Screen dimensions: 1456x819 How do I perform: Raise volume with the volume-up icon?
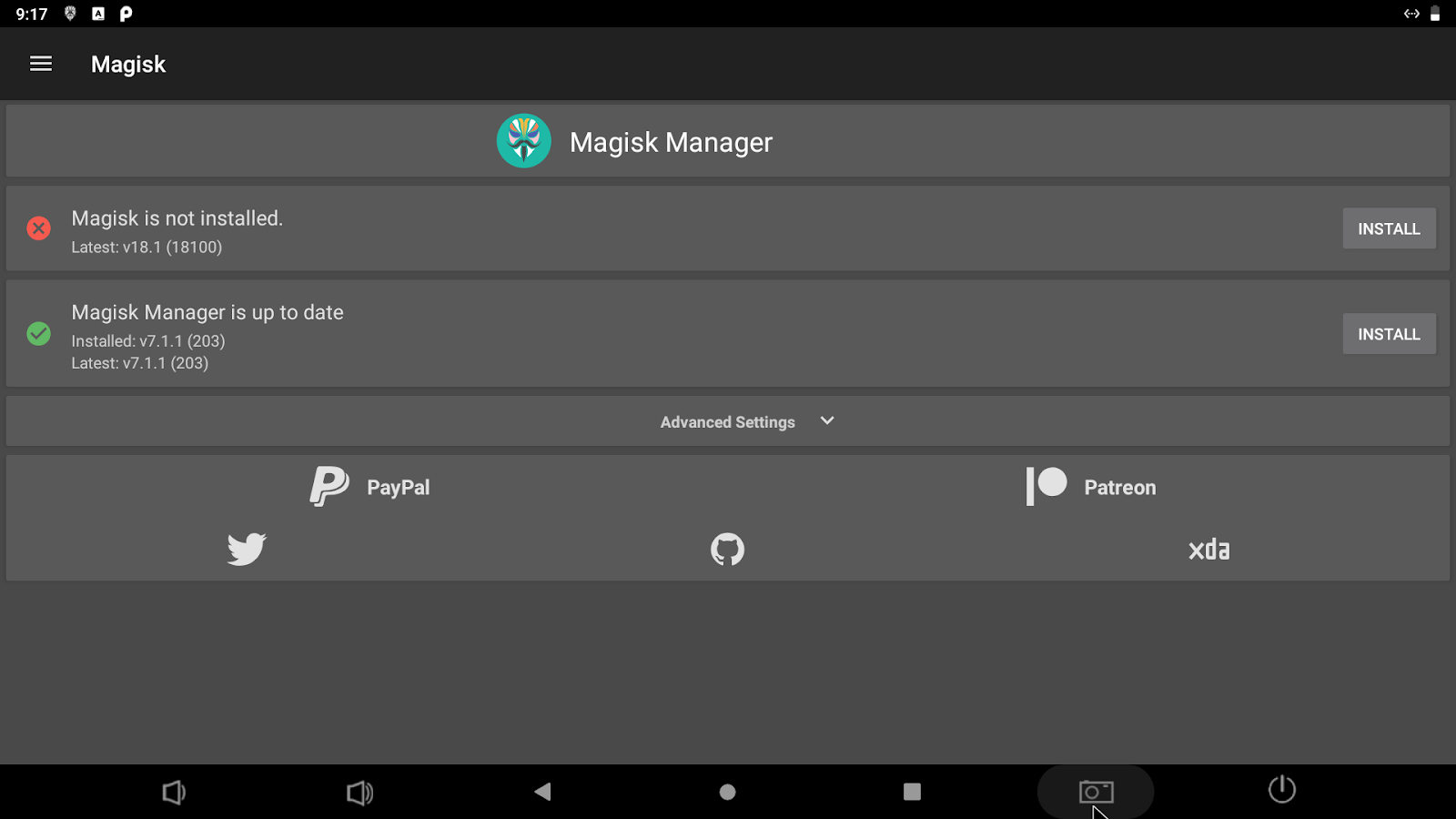click(360, 793)
